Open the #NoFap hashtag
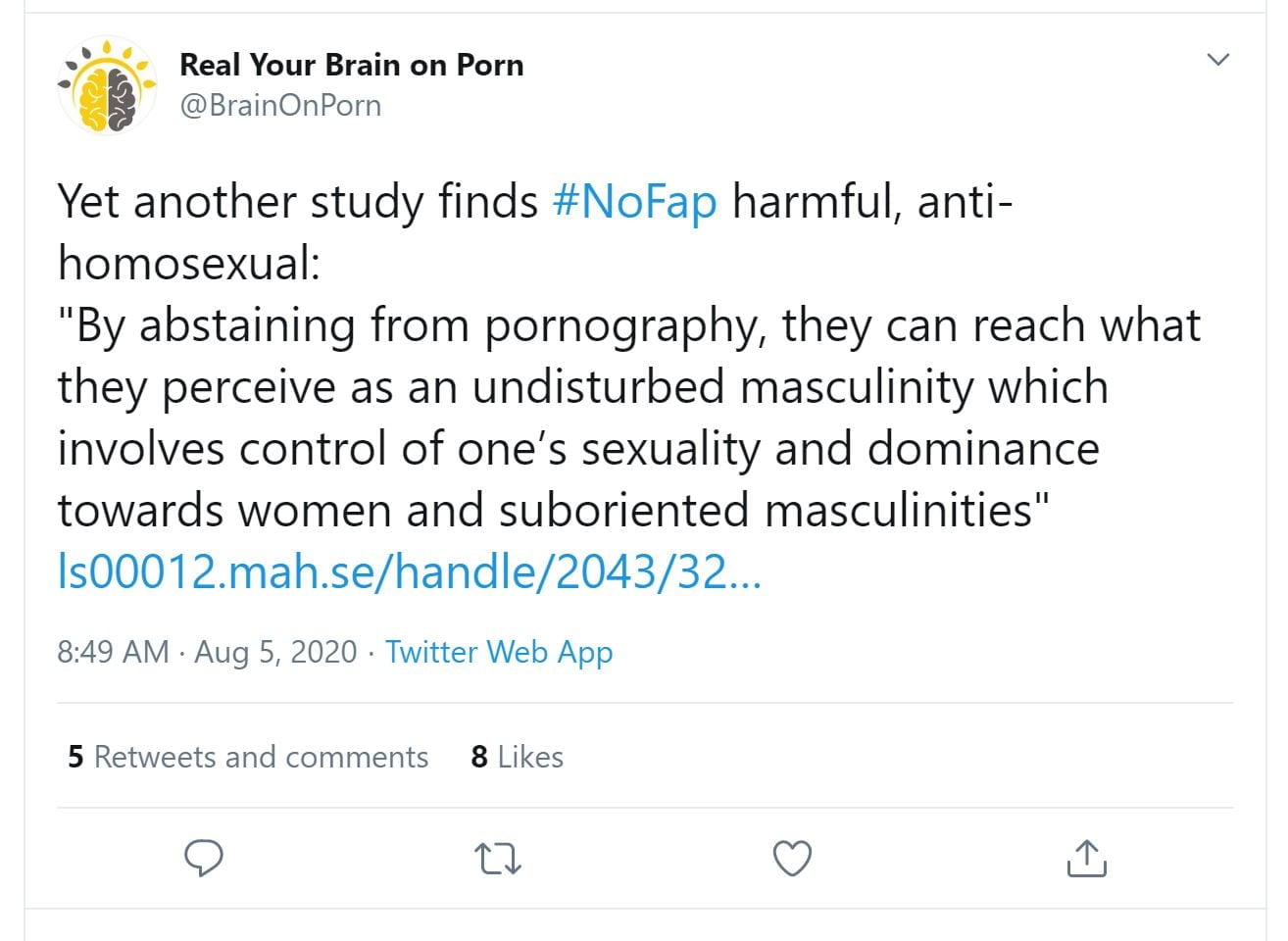The height and width of the screenshot is (941, 1288). point(634,202)
